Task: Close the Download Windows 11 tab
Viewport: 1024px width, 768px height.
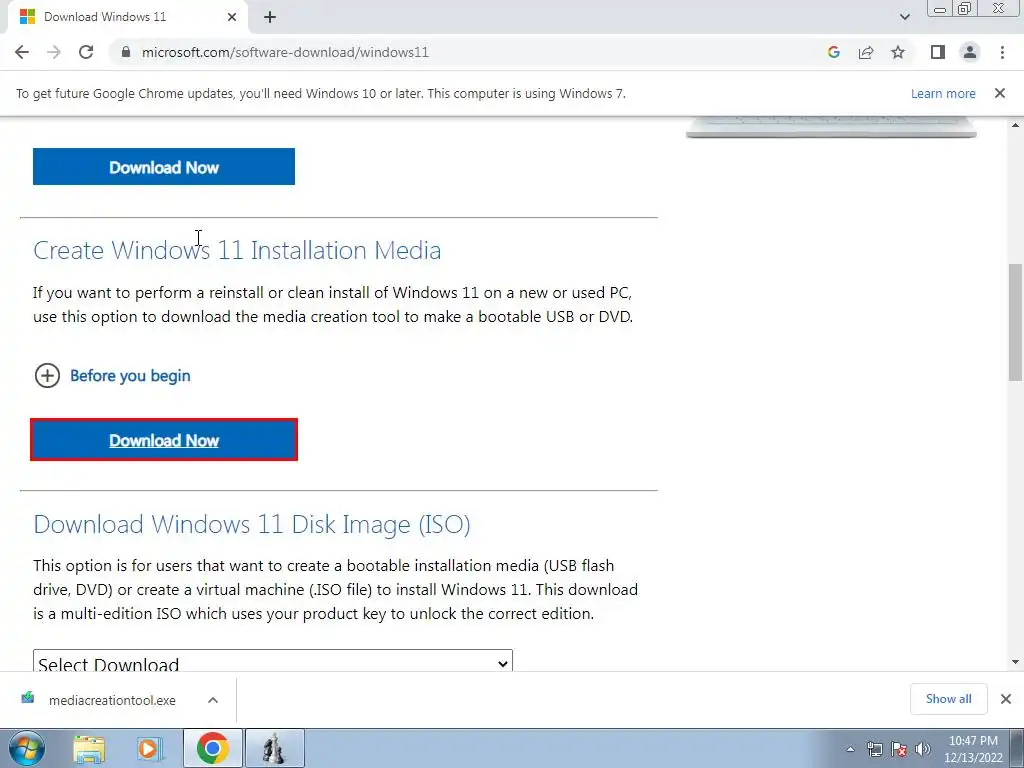Action: pyautogui.click(x=232, y=17)
